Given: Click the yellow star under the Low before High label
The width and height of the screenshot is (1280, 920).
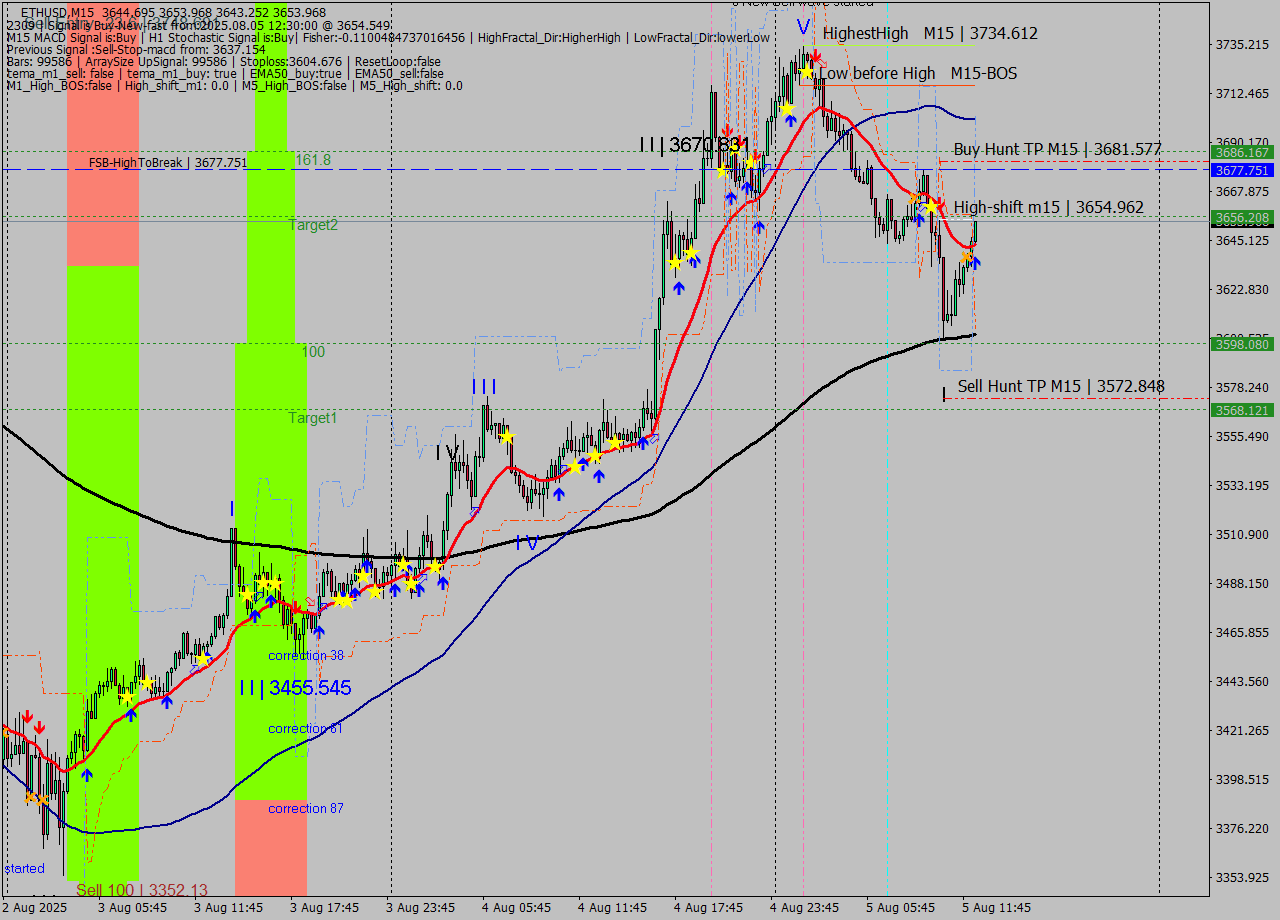Looking at the screenshot, I should [x=806, y=72].
